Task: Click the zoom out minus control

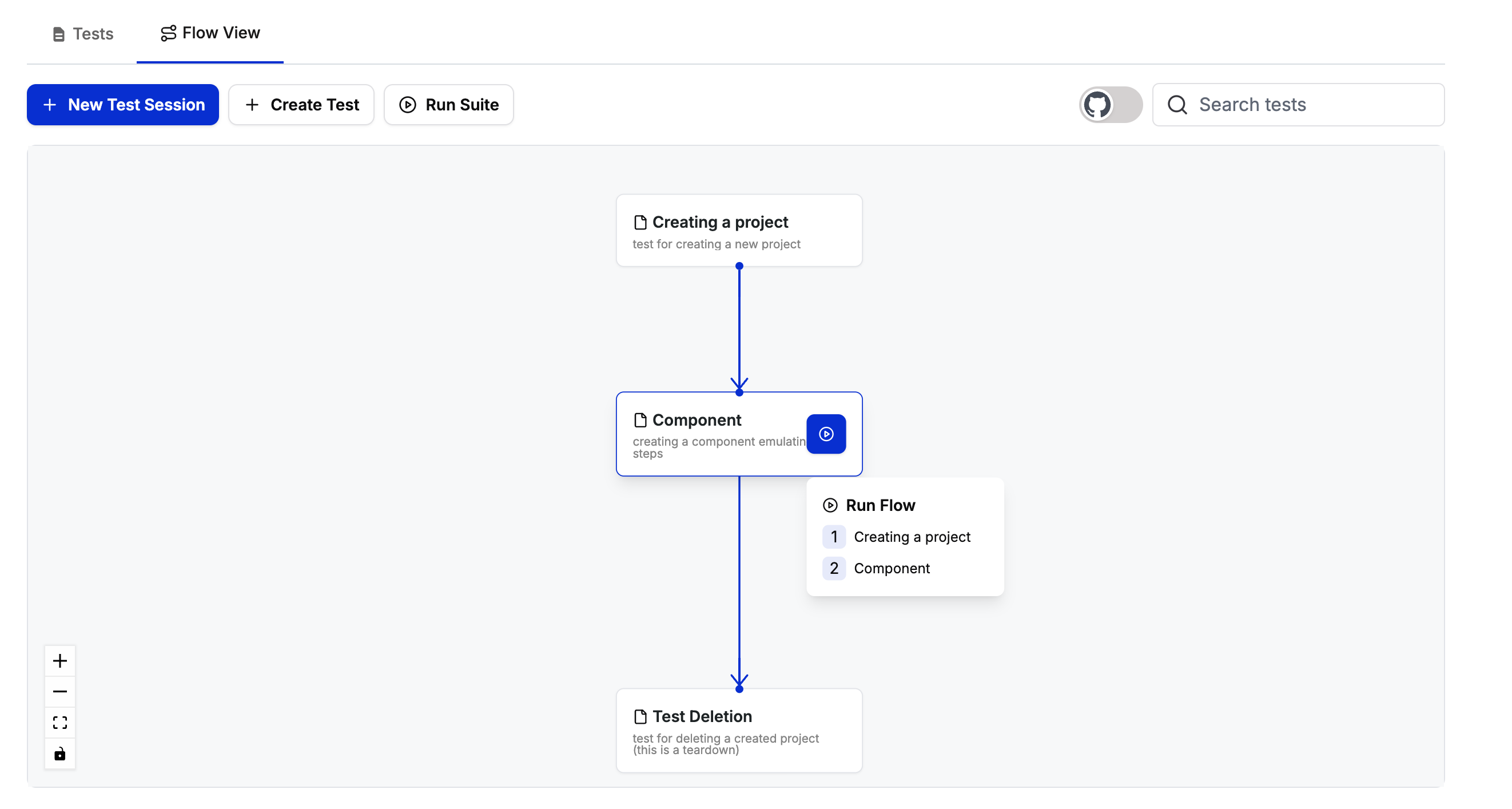Action: [60, 692]
